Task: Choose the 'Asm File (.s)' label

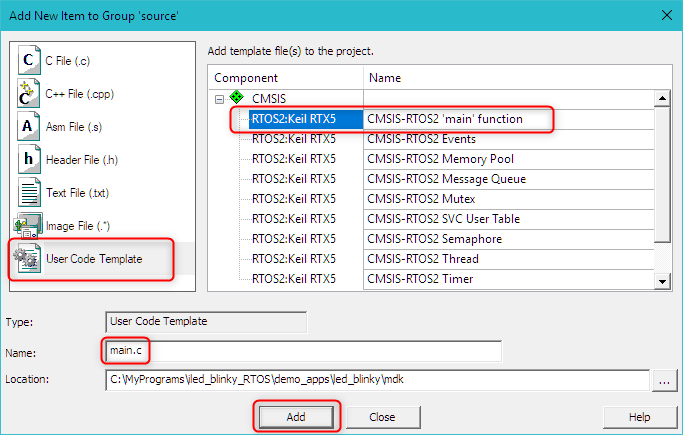Action: (x=74, y=127)
